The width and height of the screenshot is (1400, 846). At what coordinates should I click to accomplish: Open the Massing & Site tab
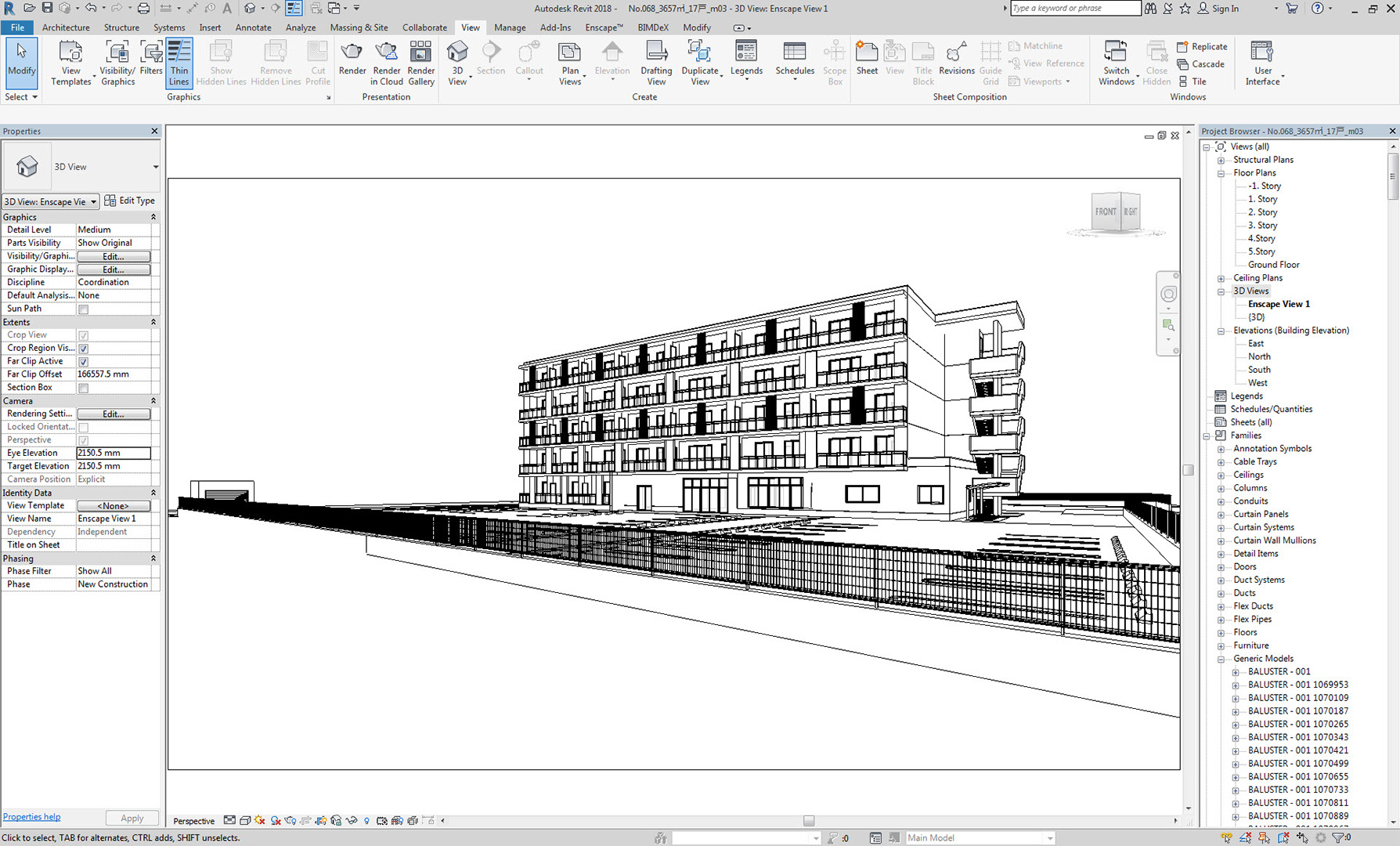359,27
